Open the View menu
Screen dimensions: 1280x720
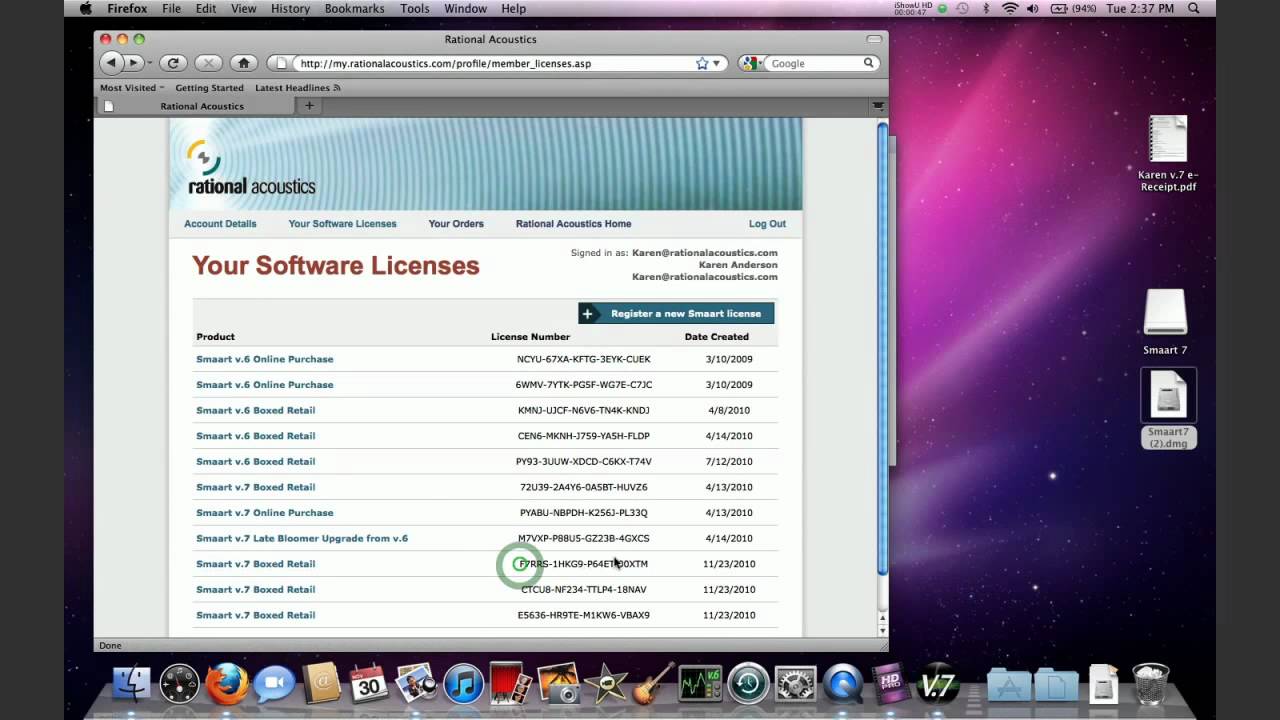coord(244,9)
